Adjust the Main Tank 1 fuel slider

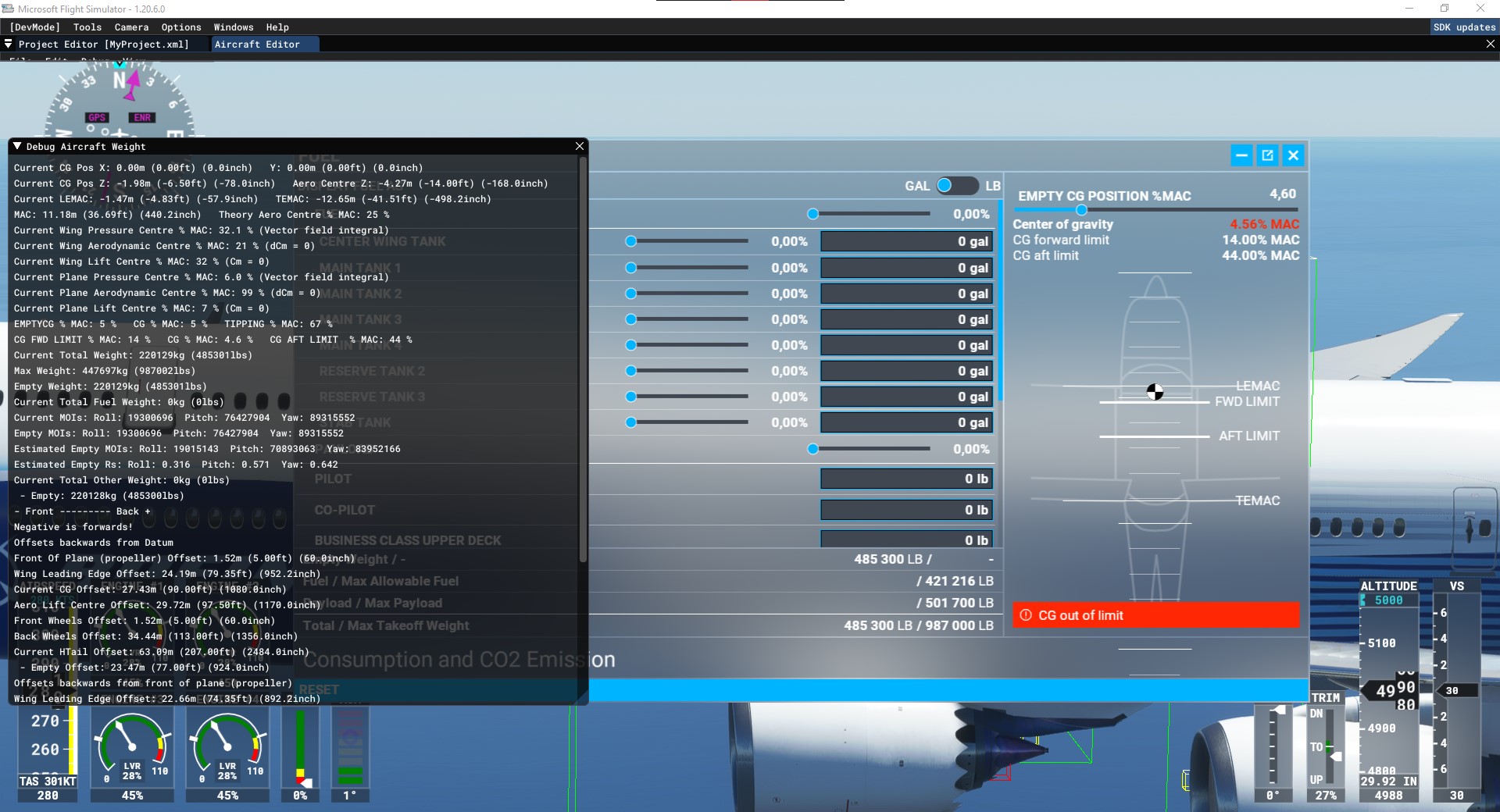click(x=687, y=268)
